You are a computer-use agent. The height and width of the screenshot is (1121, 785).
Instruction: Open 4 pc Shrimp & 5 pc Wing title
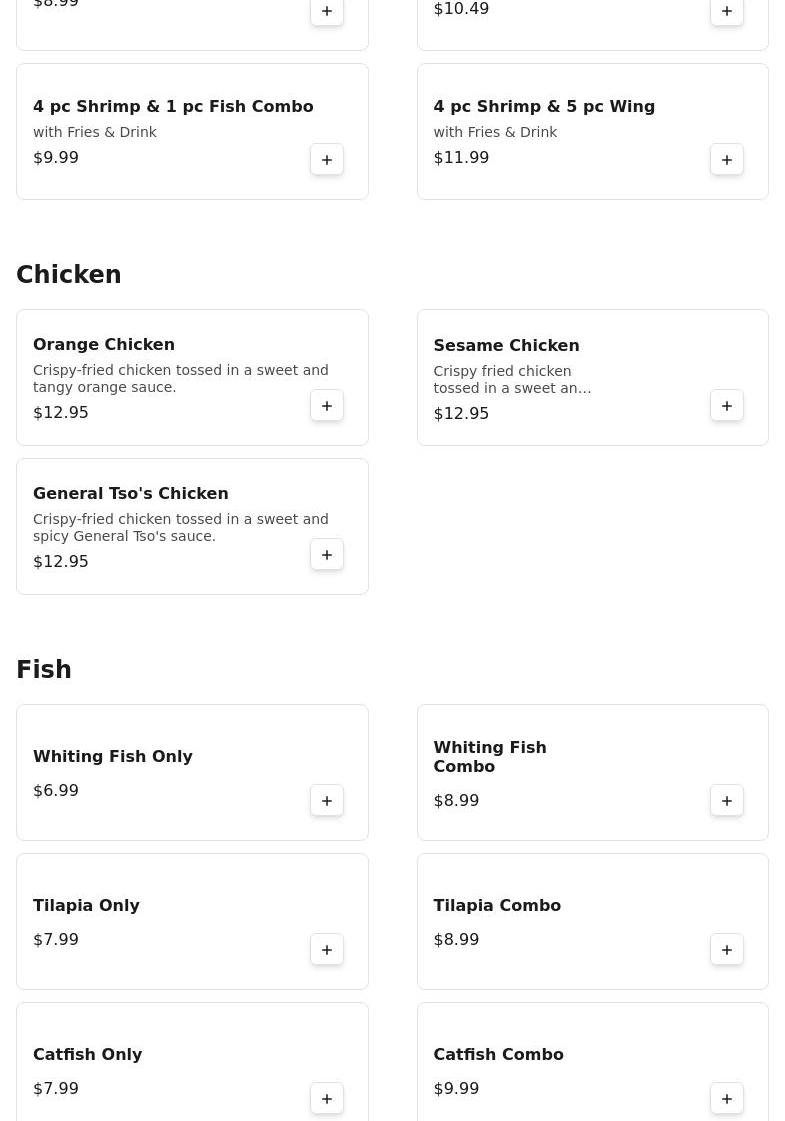544,107
